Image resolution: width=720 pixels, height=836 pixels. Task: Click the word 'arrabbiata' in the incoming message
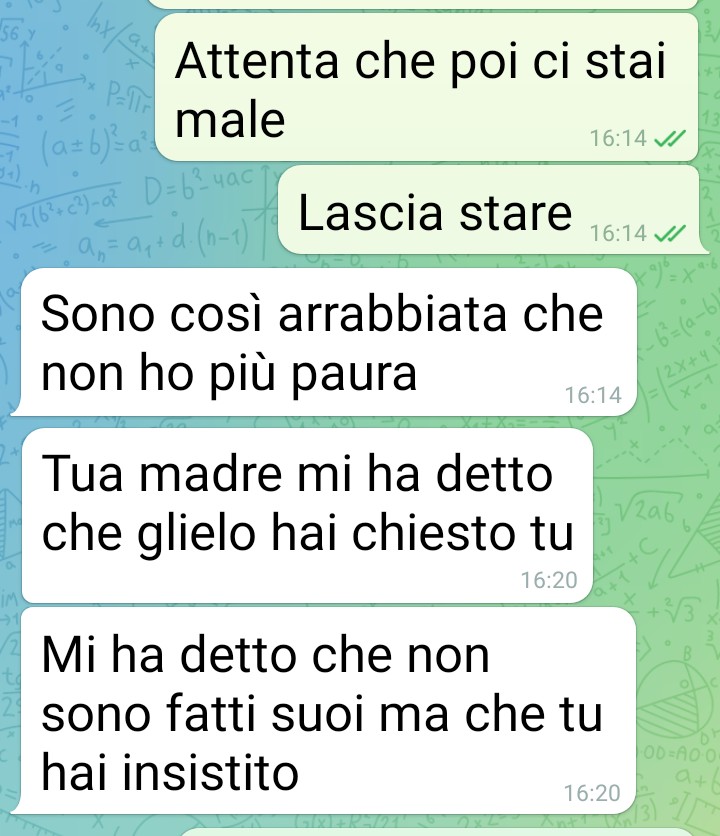(392, 314)
